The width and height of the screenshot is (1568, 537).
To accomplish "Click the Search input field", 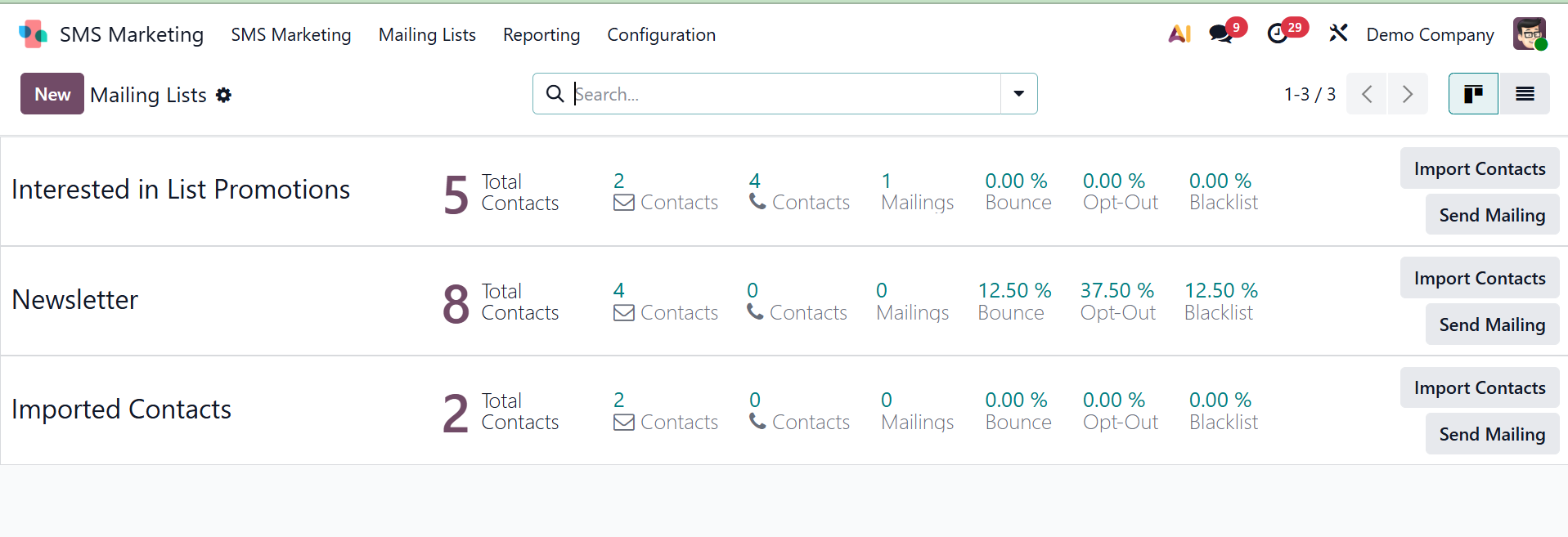I will tap(785, 94).
